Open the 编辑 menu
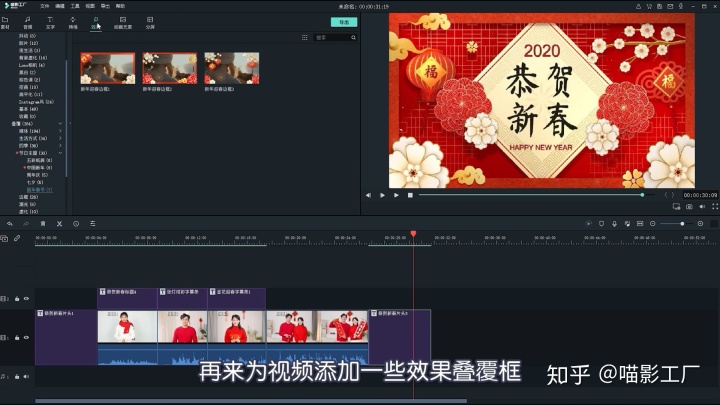This screenshot has width=720, height=405. click(60, 6)
